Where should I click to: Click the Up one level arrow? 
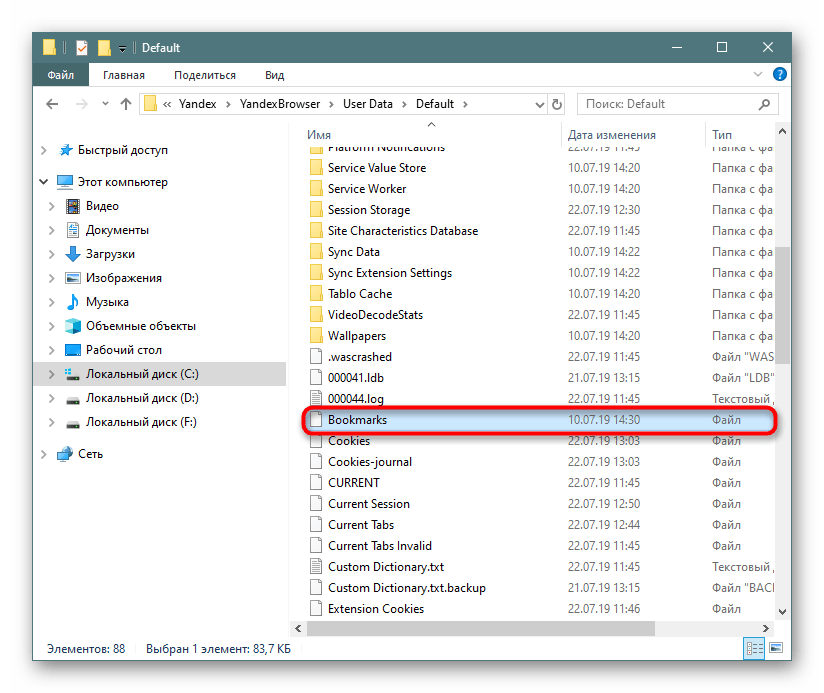[126, 103]
